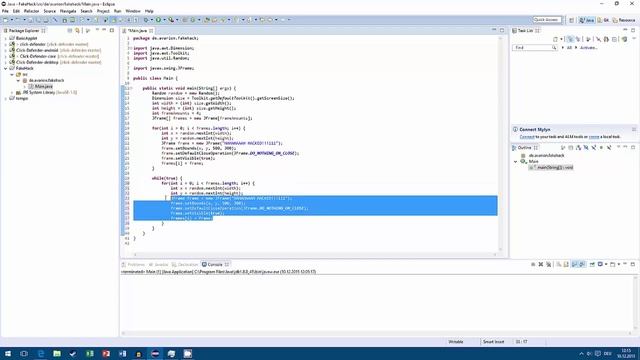Open the Open Perspective icon
640x360 pixels.
pyautogui.click(x=571, y=20)
